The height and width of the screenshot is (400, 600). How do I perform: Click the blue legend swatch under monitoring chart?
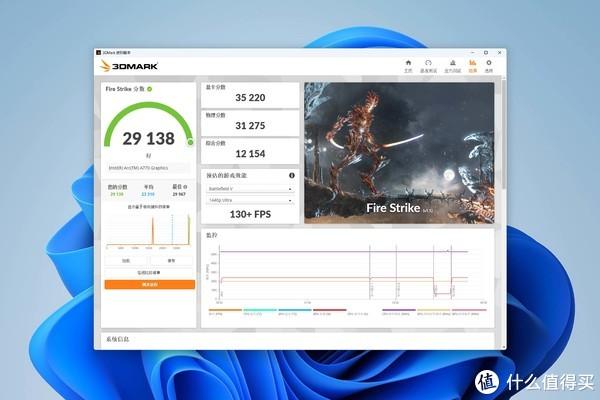tap(295, 310)
